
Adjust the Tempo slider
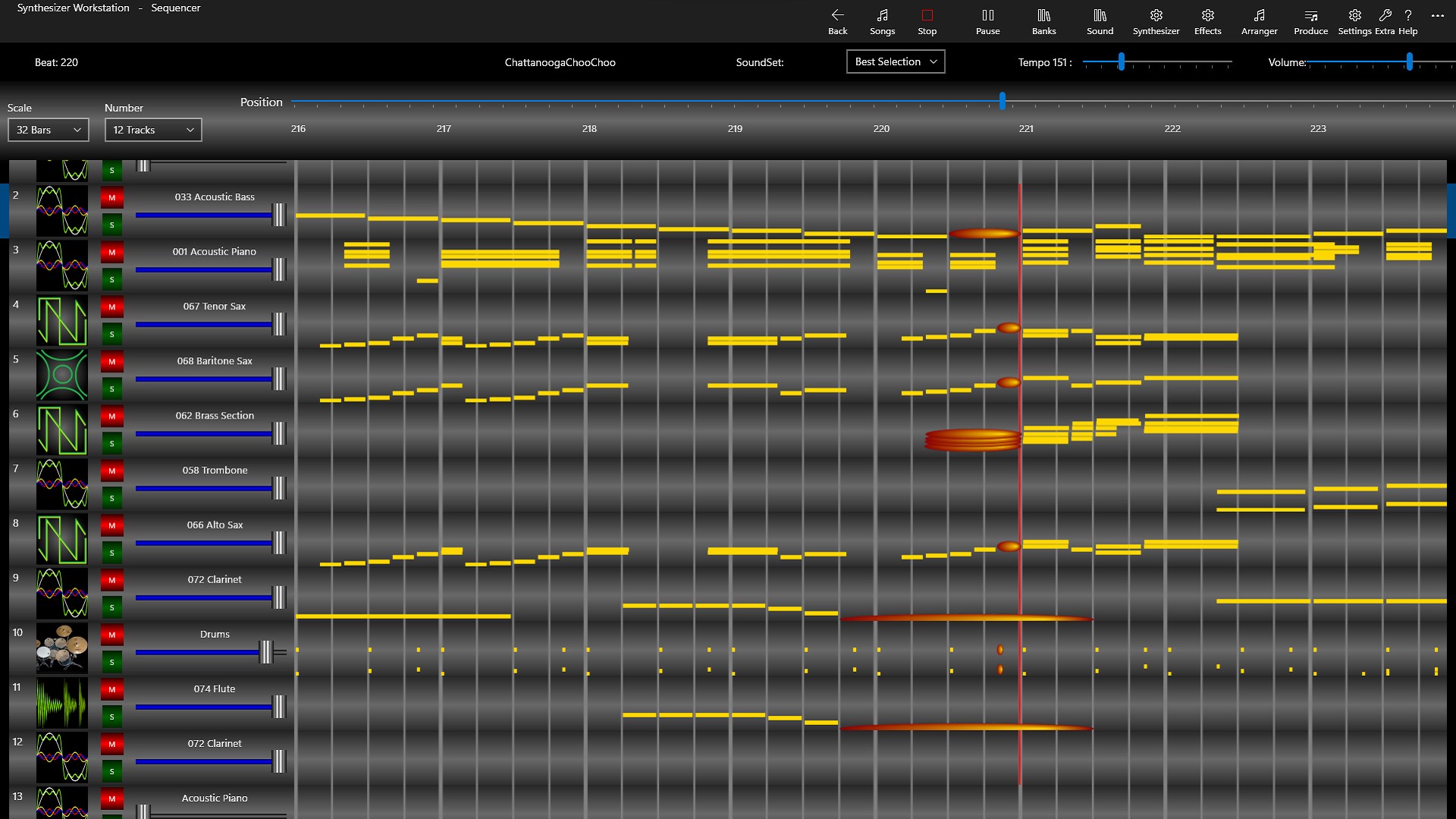pos(1121,63)
